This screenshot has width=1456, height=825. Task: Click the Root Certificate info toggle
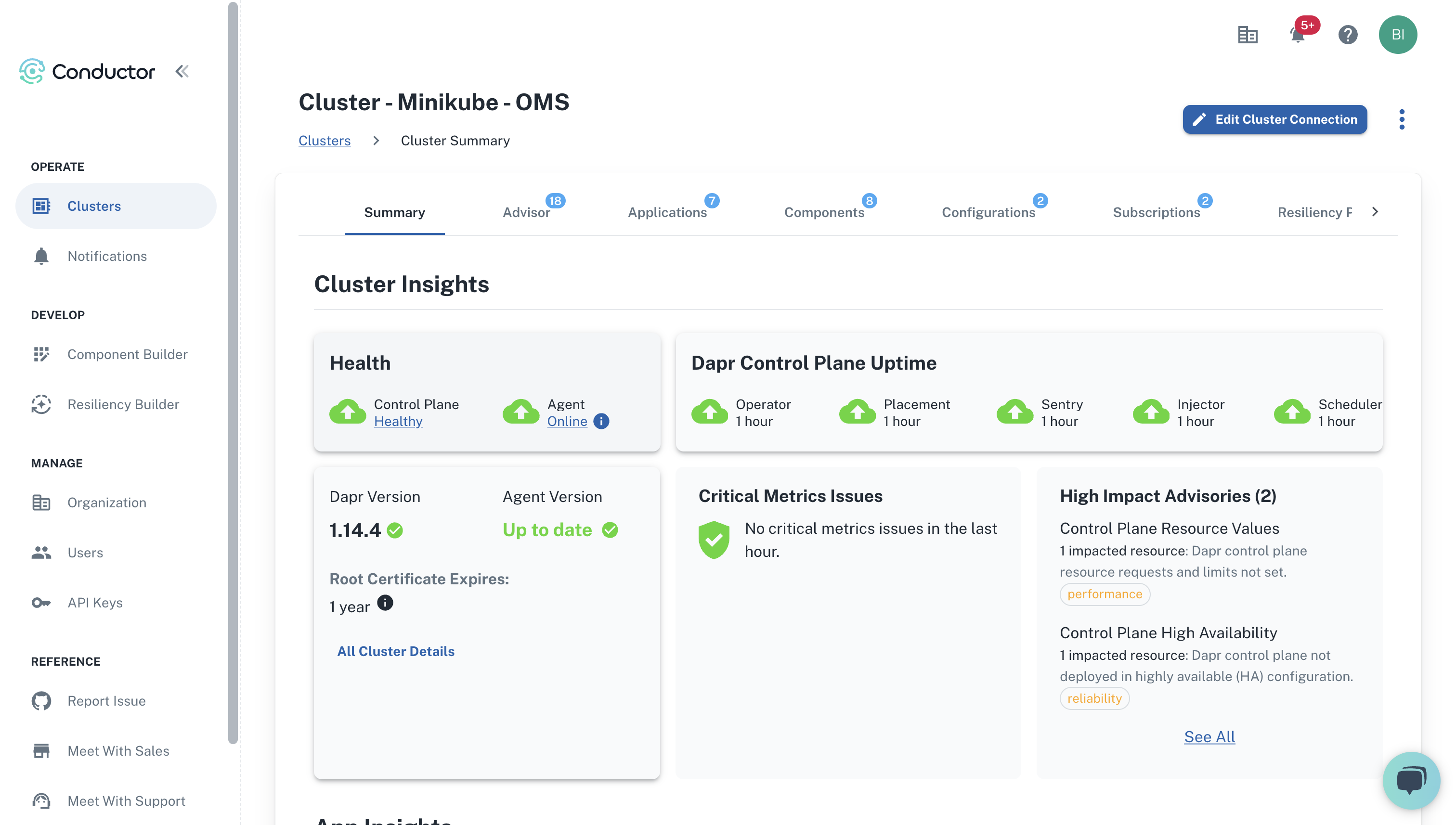(x=385, y=603)
